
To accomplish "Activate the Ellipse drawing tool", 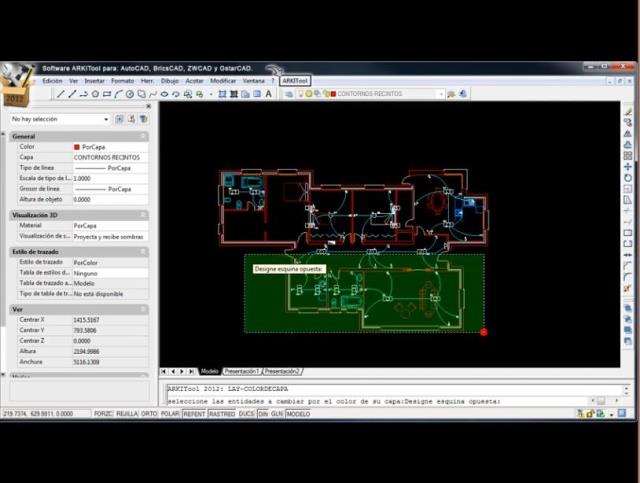I will (164, 94).
